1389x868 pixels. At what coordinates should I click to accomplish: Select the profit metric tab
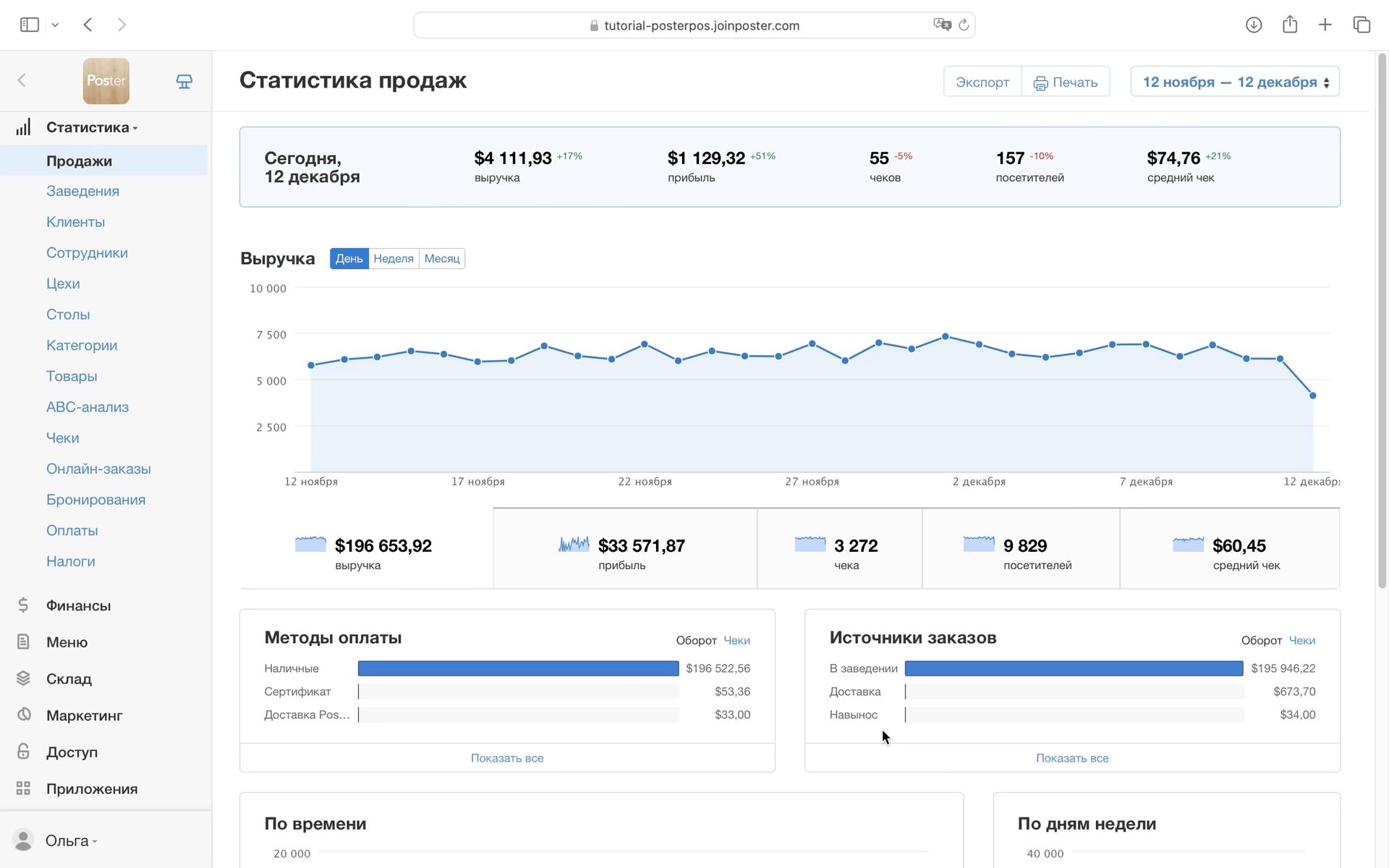coord(624,550)
